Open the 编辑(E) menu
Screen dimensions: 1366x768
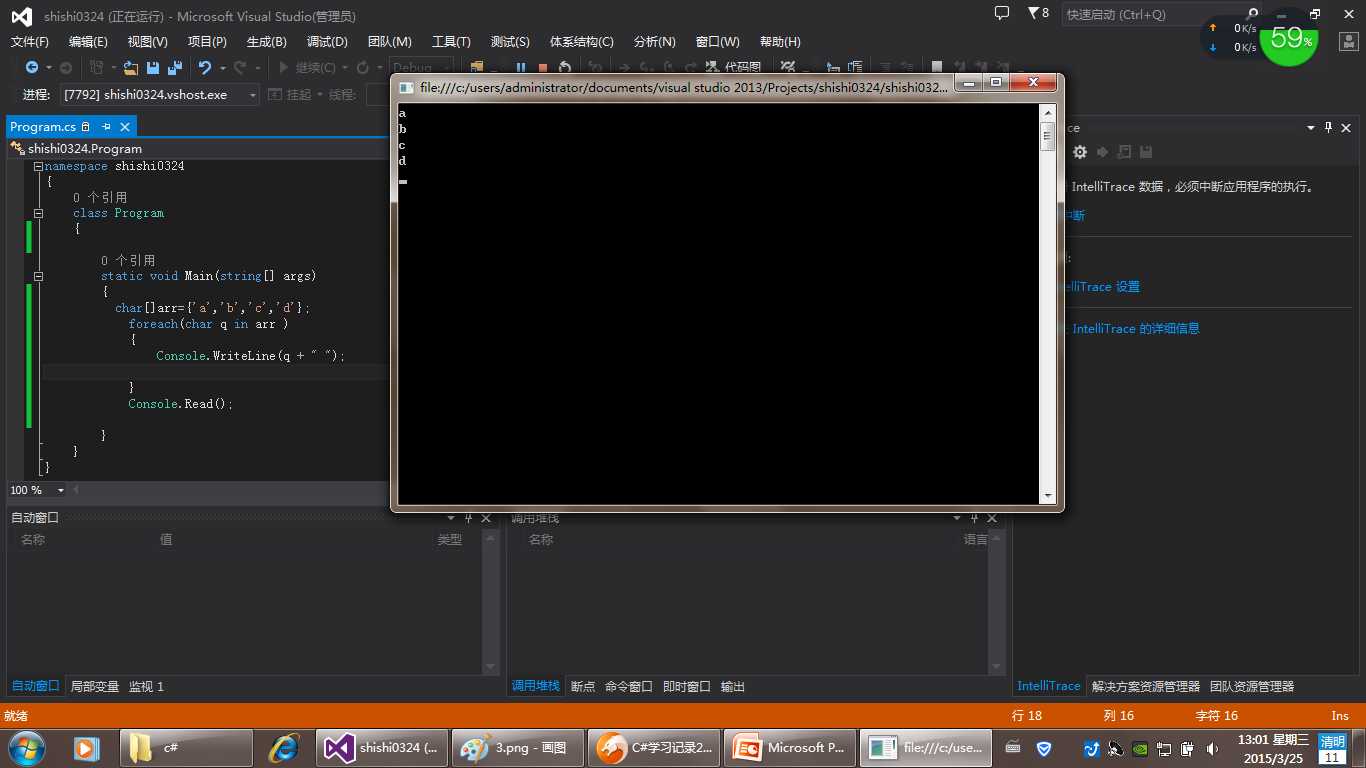tap(88, 41)
